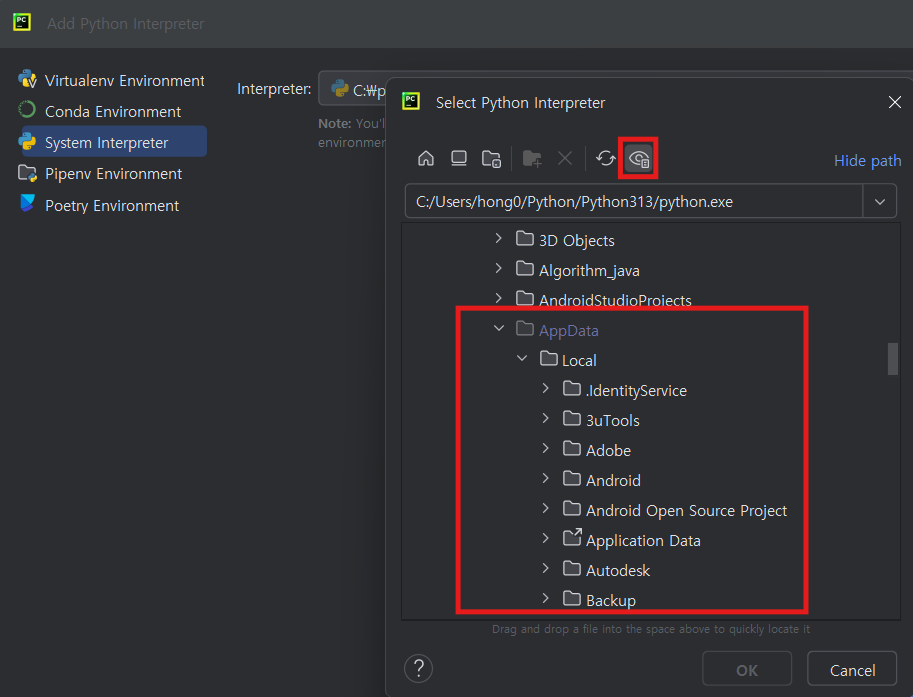Select the 3D Objects folder
913x697 pixels.
pyautogui.click(x=565, y=240)
